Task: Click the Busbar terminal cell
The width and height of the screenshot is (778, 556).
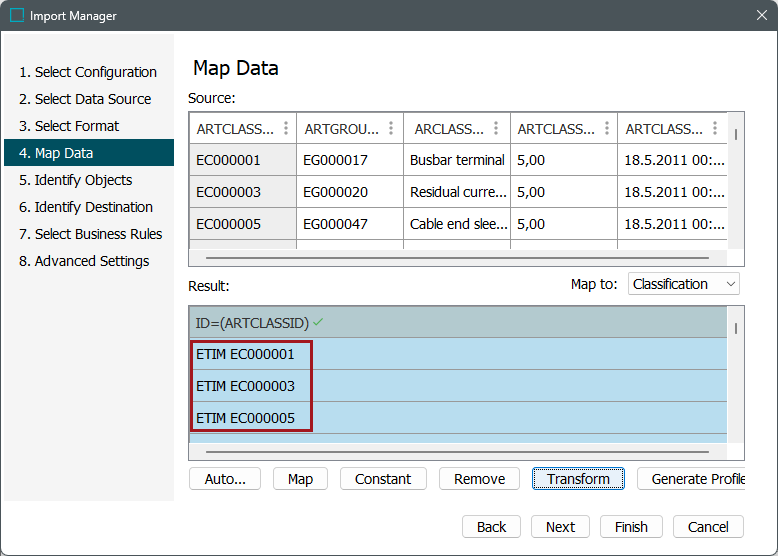Action: (457, 160)
